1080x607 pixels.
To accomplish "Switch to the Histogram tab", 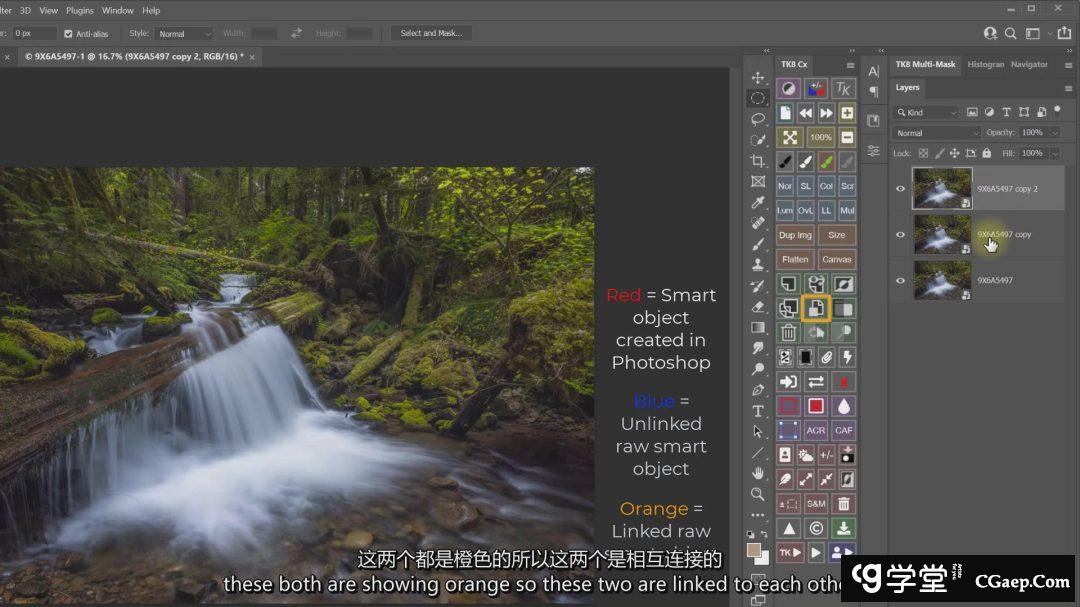I will tap(985, 64).
